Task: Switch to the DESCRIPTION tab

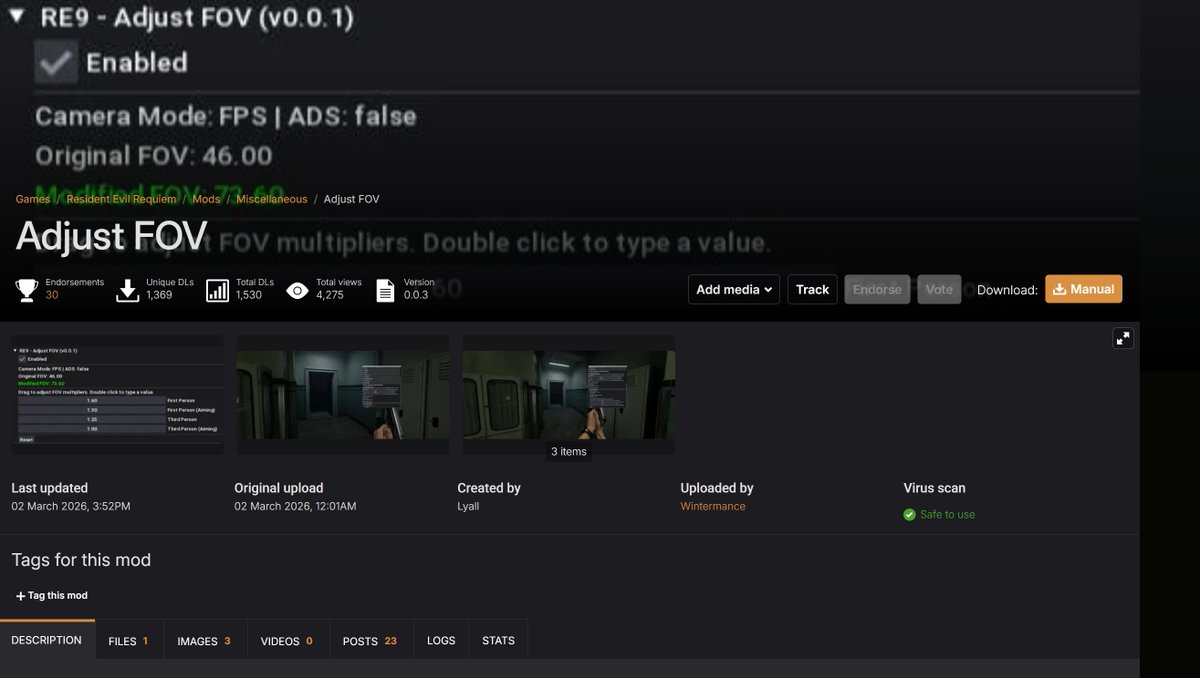Action: coord(47,640)
